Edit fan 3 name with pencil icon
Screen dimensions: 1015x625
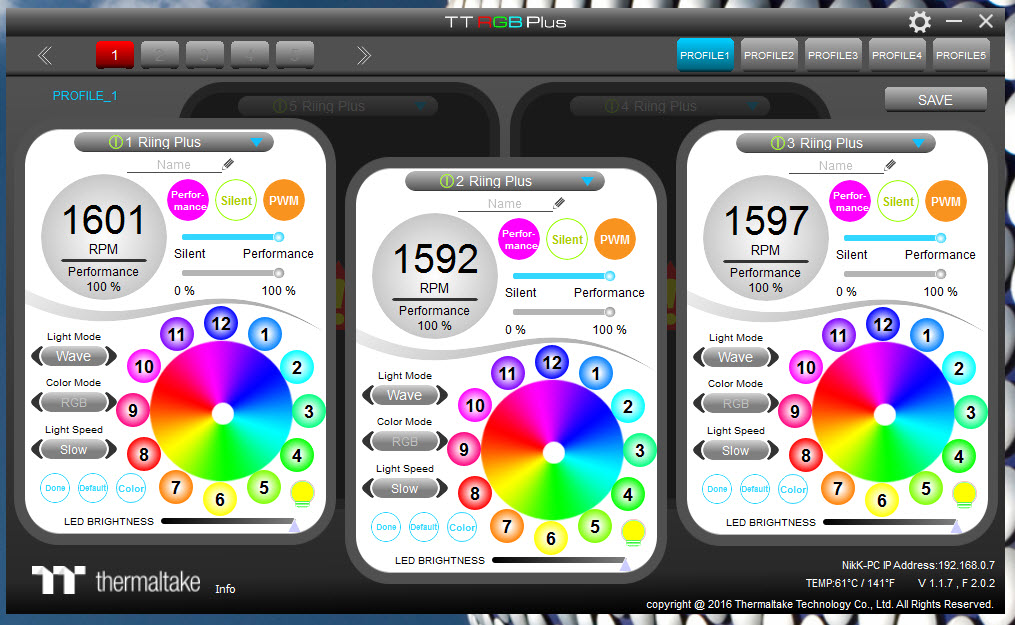[x=891, y=165]
